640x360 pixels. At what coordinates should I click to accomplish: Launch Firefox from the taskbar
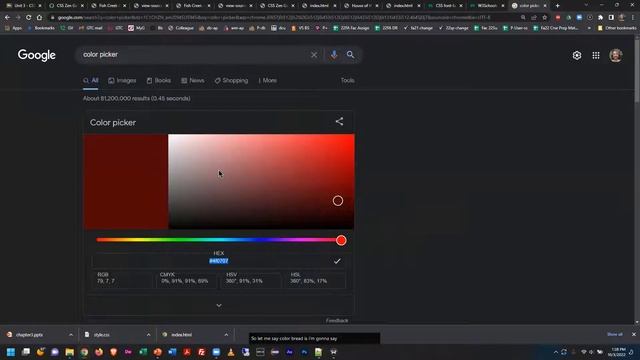pyautogui.click(x=99, y=352)
